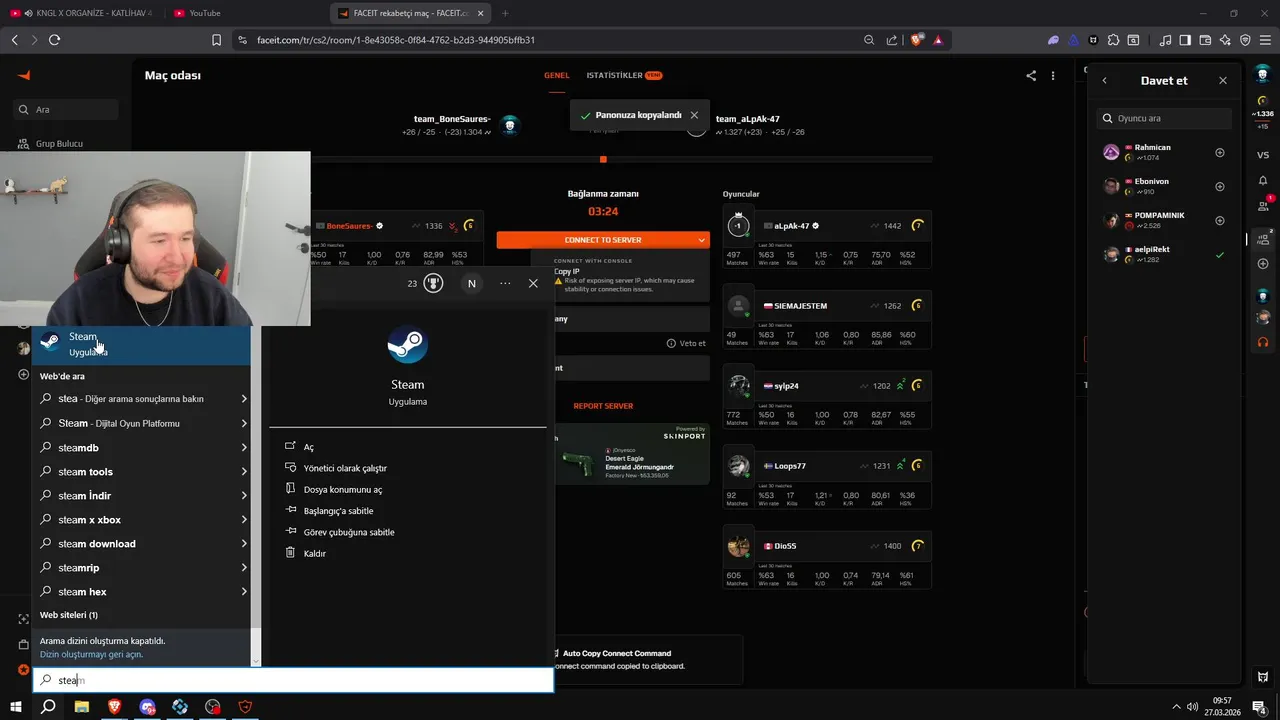The width and height of the screenshot is (1280, 720).
Task: Dismiss the 'Panonuza kopyalandı' toast
Action: [x=694, y=115]
